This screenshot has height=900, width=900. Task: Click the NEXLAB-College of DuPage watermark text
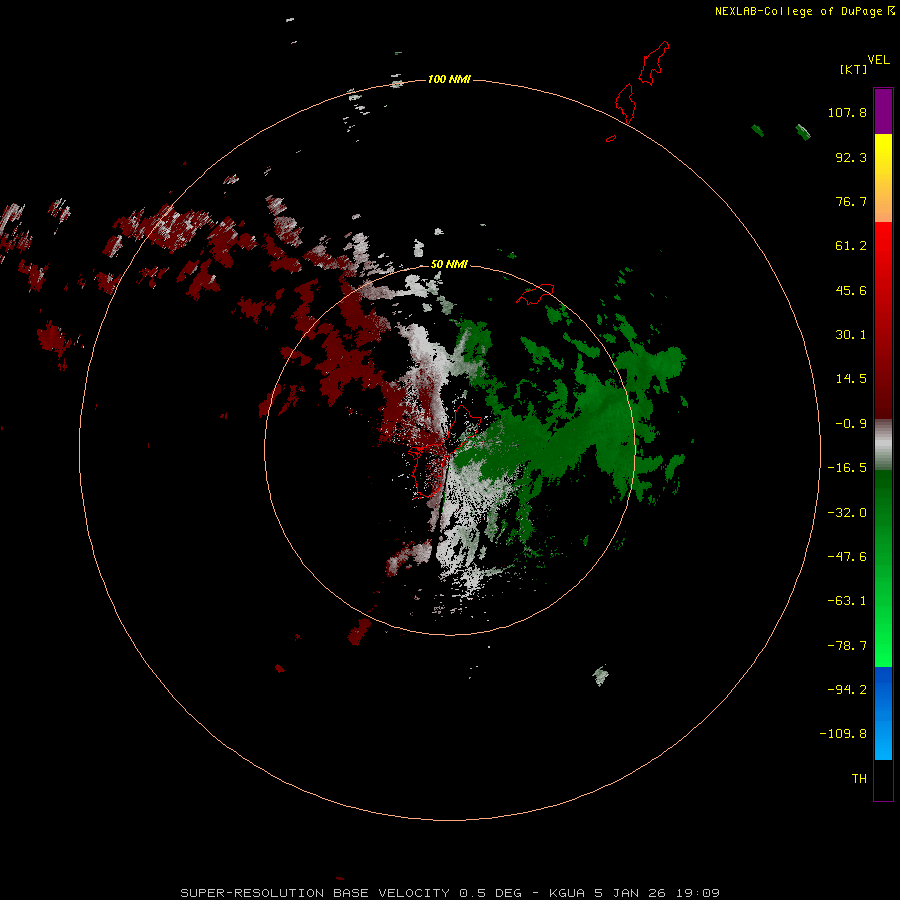pos(804,11)
